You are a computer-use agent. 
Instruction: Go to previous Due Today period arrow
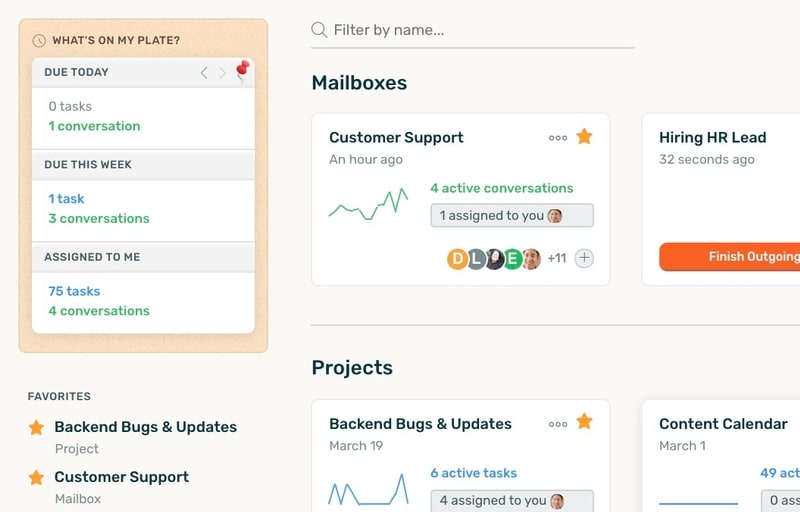(204, 73)
